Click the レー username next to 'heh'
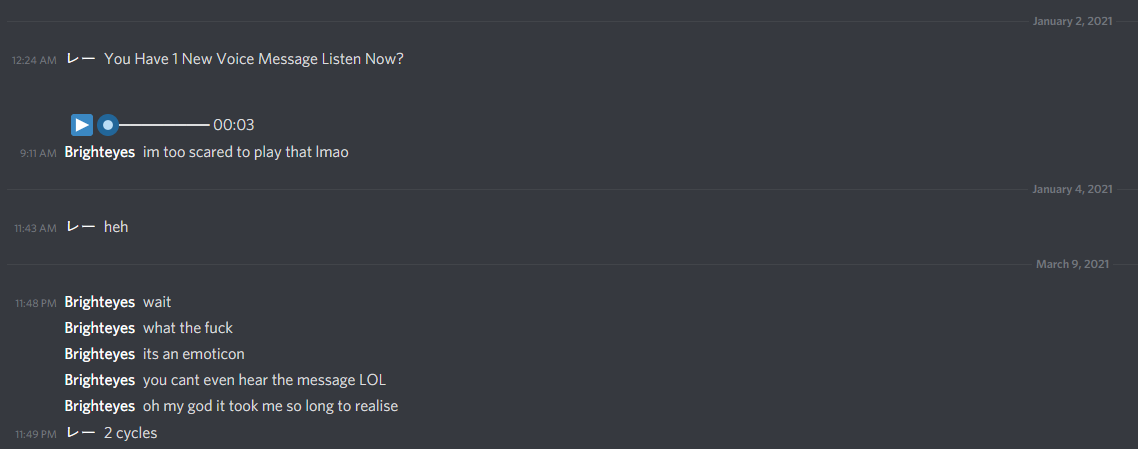Screen dimensions: 1138x449 coord(81,227)
